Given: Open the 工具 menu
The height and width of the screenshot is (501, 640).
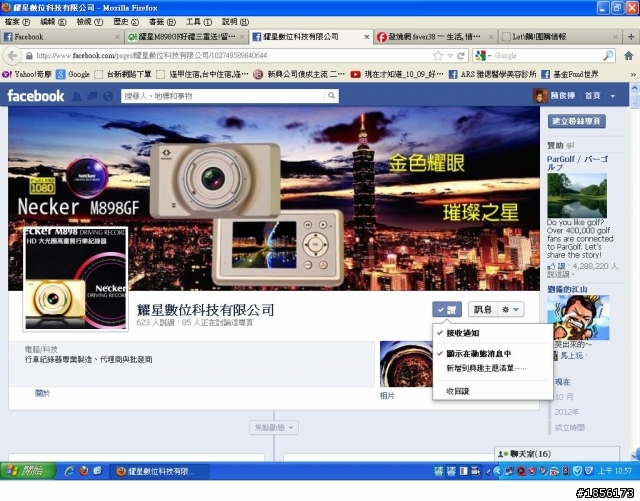Looking at the screenshot, I should (199, 22).
